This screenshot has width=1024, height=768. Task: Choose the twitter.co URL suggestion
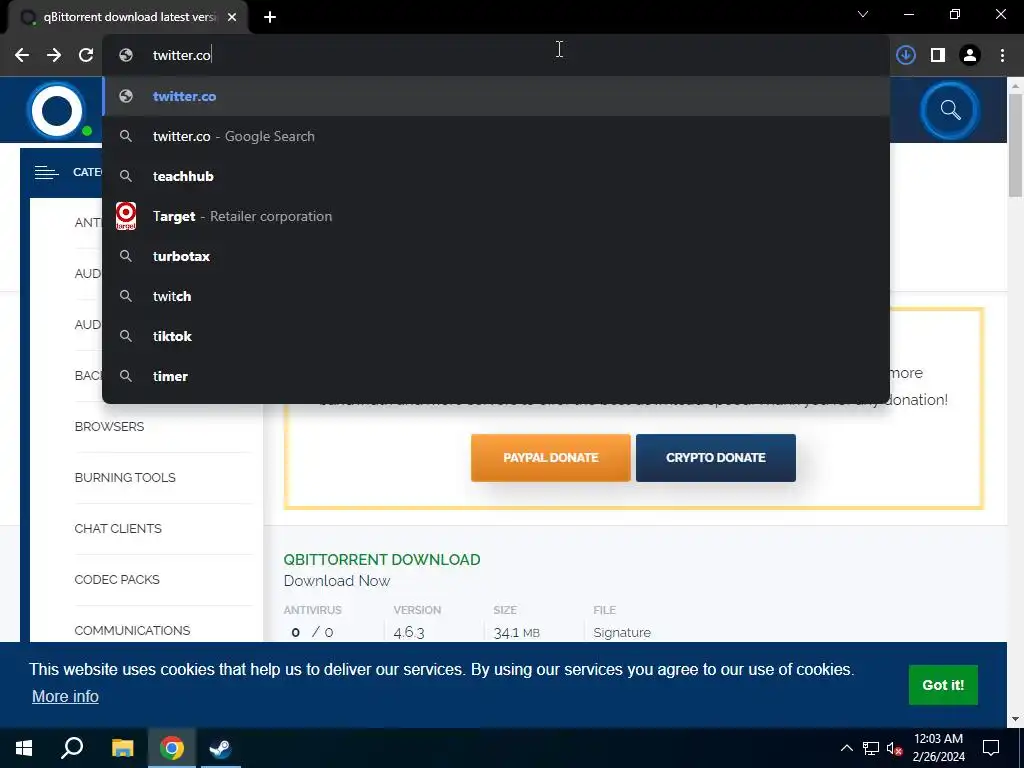tap(496, 96)
